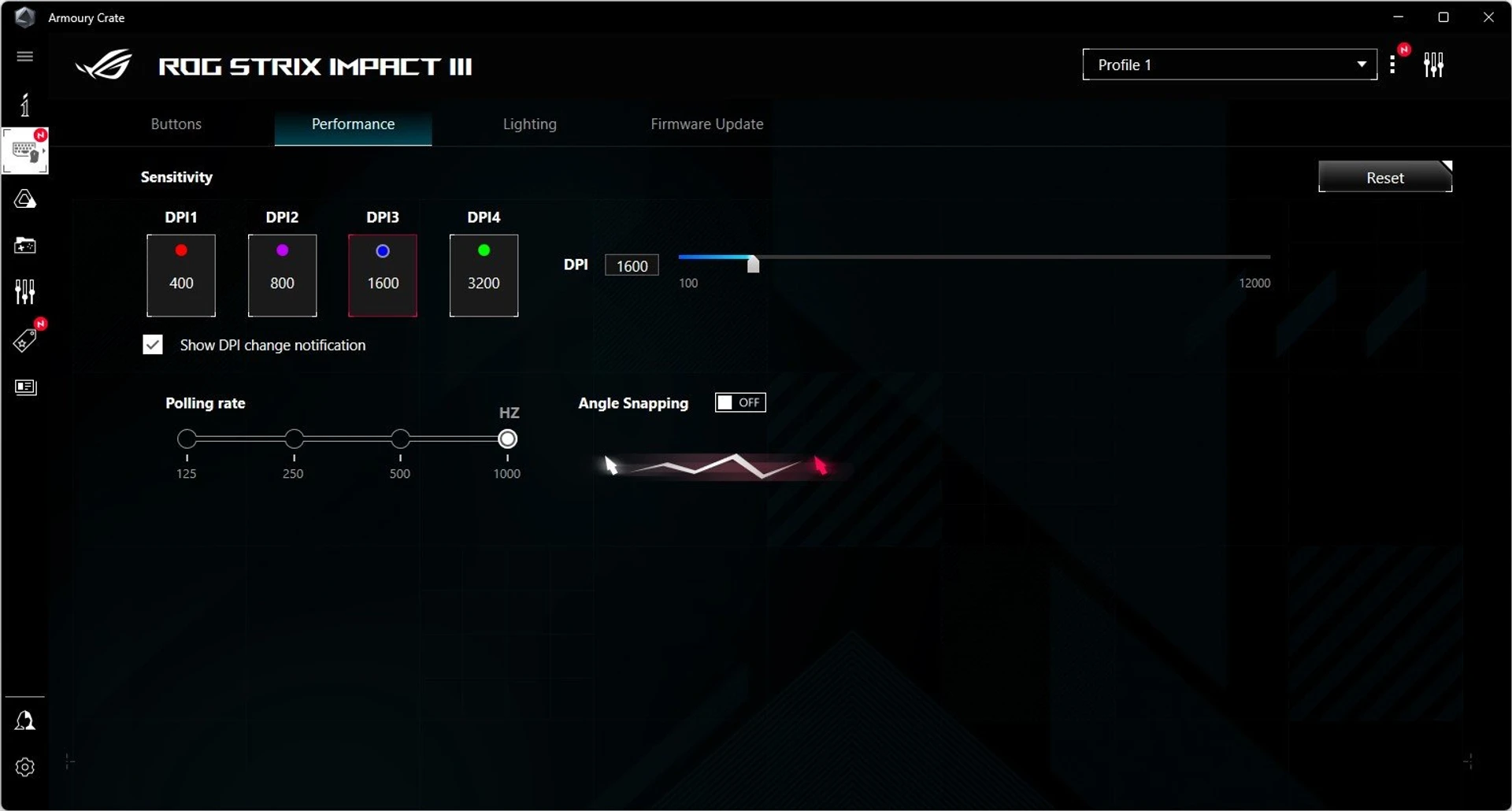Open the Home info icon in sidebar
Viewport: 1512px width, 811px height.
[25, 105]
